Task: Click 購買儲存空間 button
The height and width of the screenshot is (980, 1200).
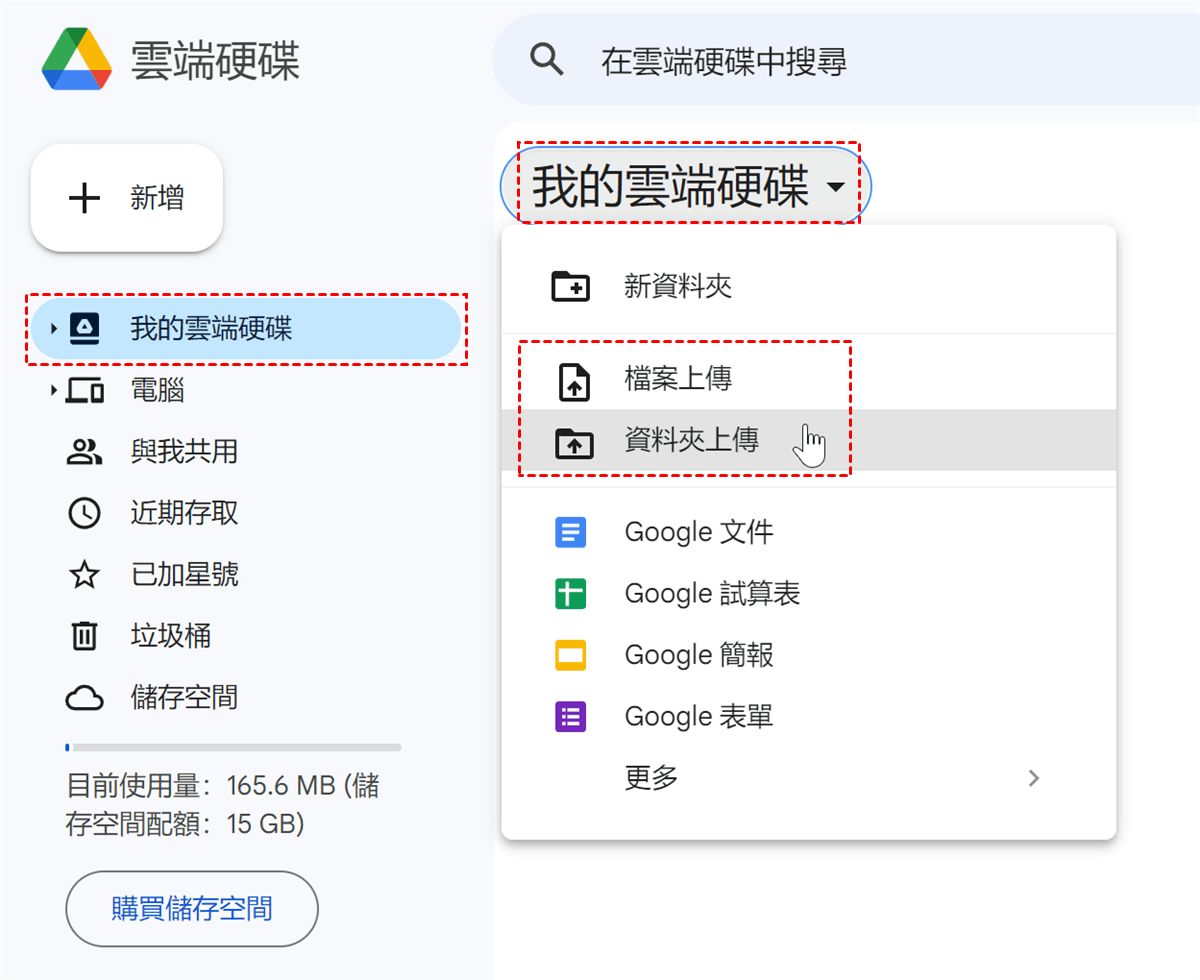Action: pos(192,909)
